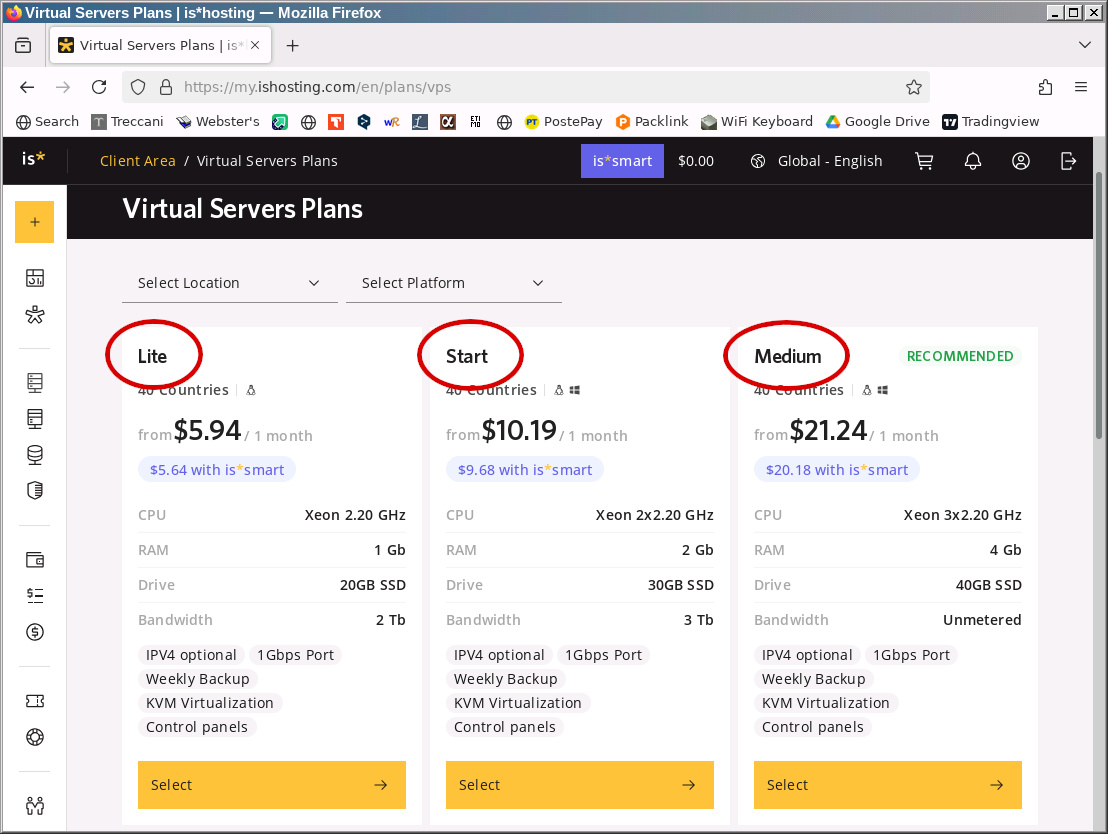Viewport: 1108px width, 834px height.
Task: Switch to the Virtual Servers Plans browser tab
Action: pyautogui.click(x=160, y=45)
